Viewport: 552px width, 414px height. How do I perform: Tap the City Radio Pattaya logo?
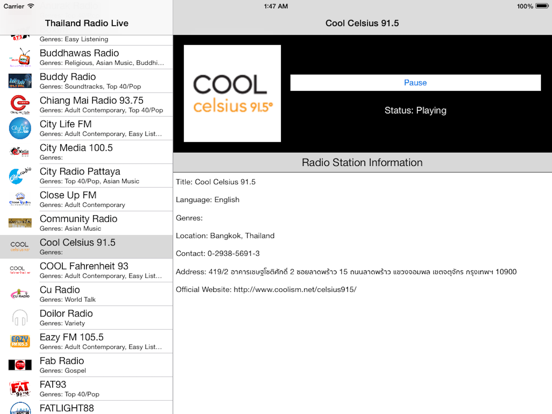(20, 175)
